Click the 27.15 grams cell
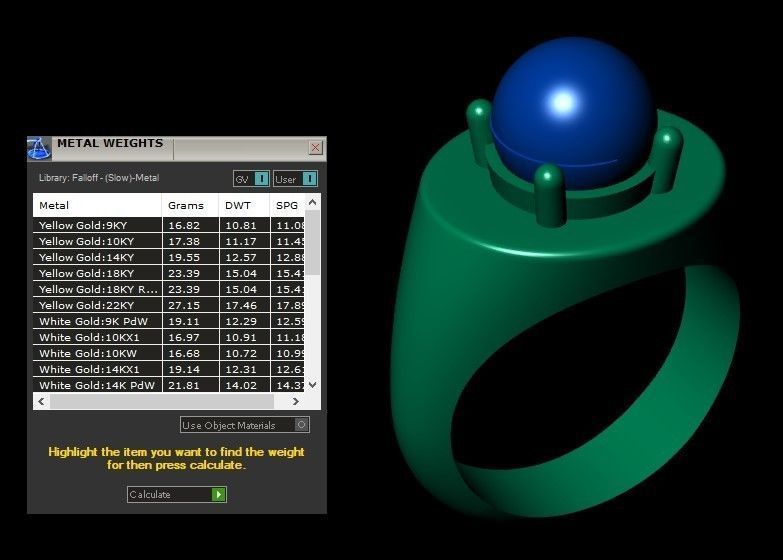This screenshot has width=783, height=560. [191, 305]
